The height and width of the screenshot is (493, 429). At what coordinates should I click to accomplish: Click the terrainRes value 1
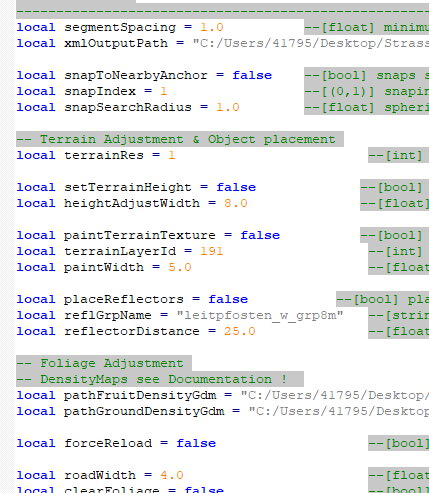pyautogui.click(x=171, y=155)
